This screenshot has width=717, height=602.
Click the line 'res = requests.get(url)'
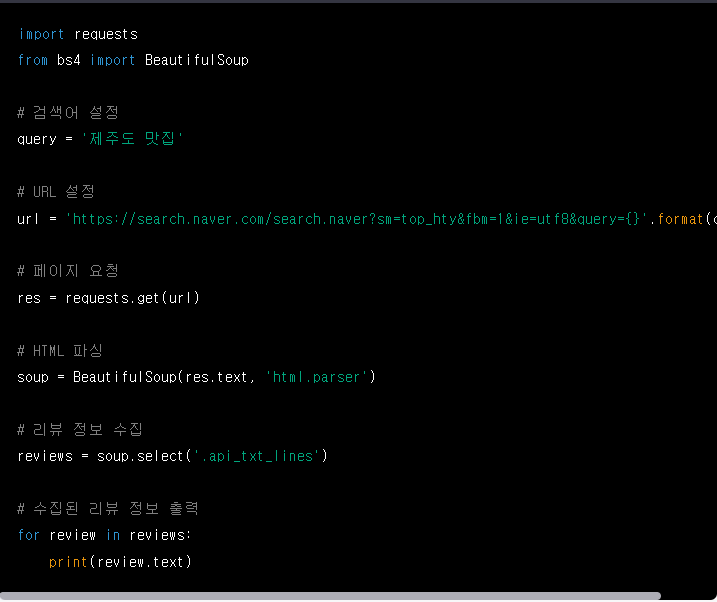tap(108, 298)
